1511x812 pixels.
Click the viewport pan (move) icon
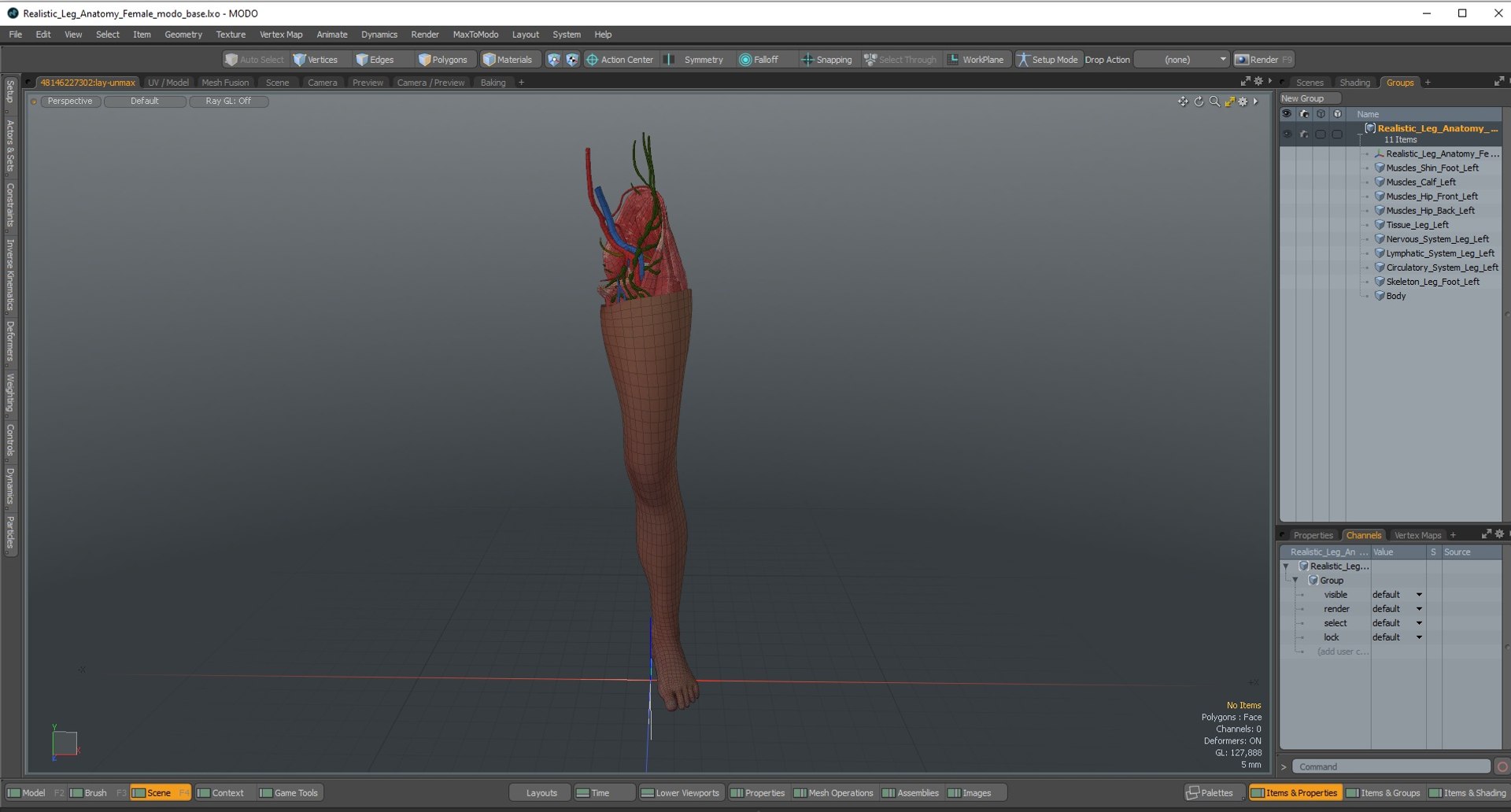(1182, 101)
